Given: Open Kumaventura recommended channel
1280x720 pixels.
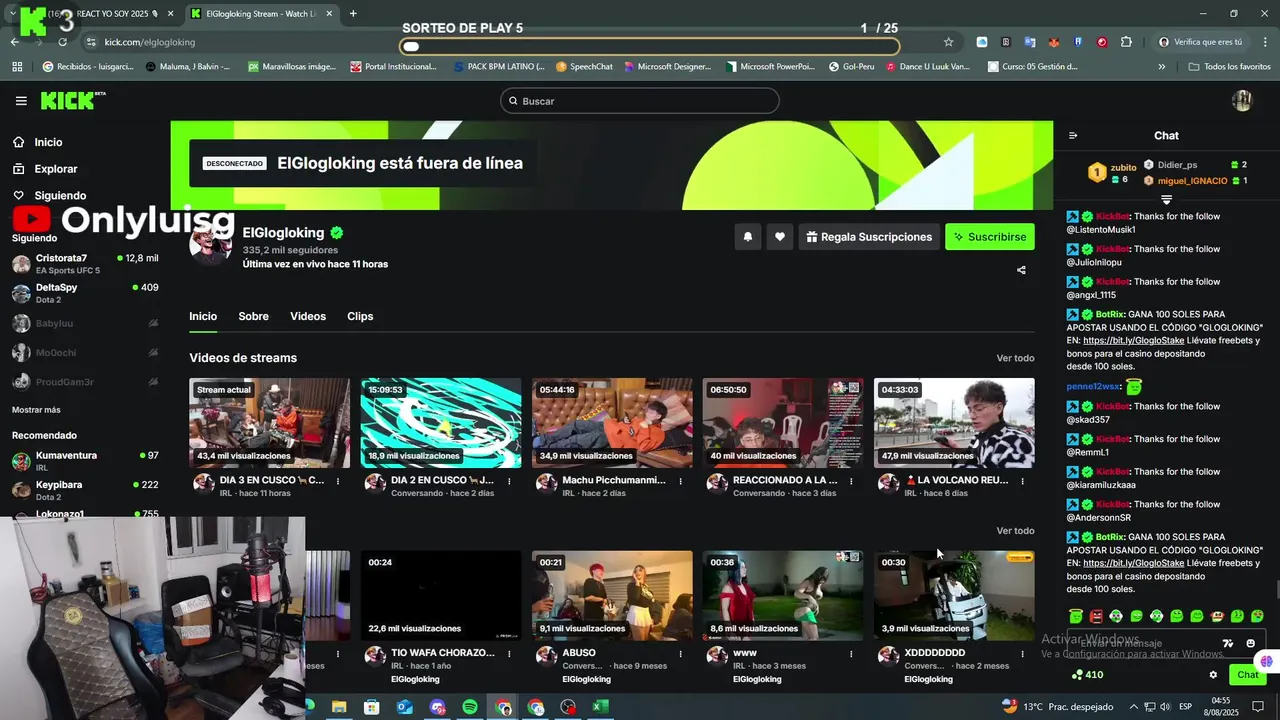Looking at the screenshot, I should tap(85, 461).
